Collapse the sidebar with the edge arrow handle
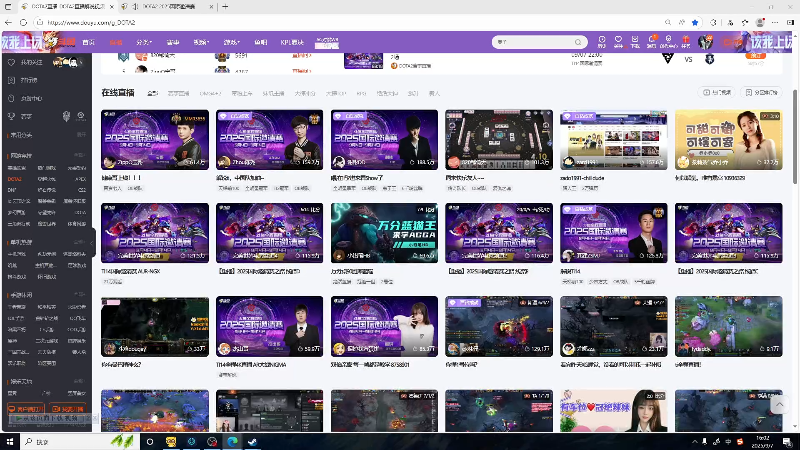This screenshot has width=800, height=450. click(92, 243)
